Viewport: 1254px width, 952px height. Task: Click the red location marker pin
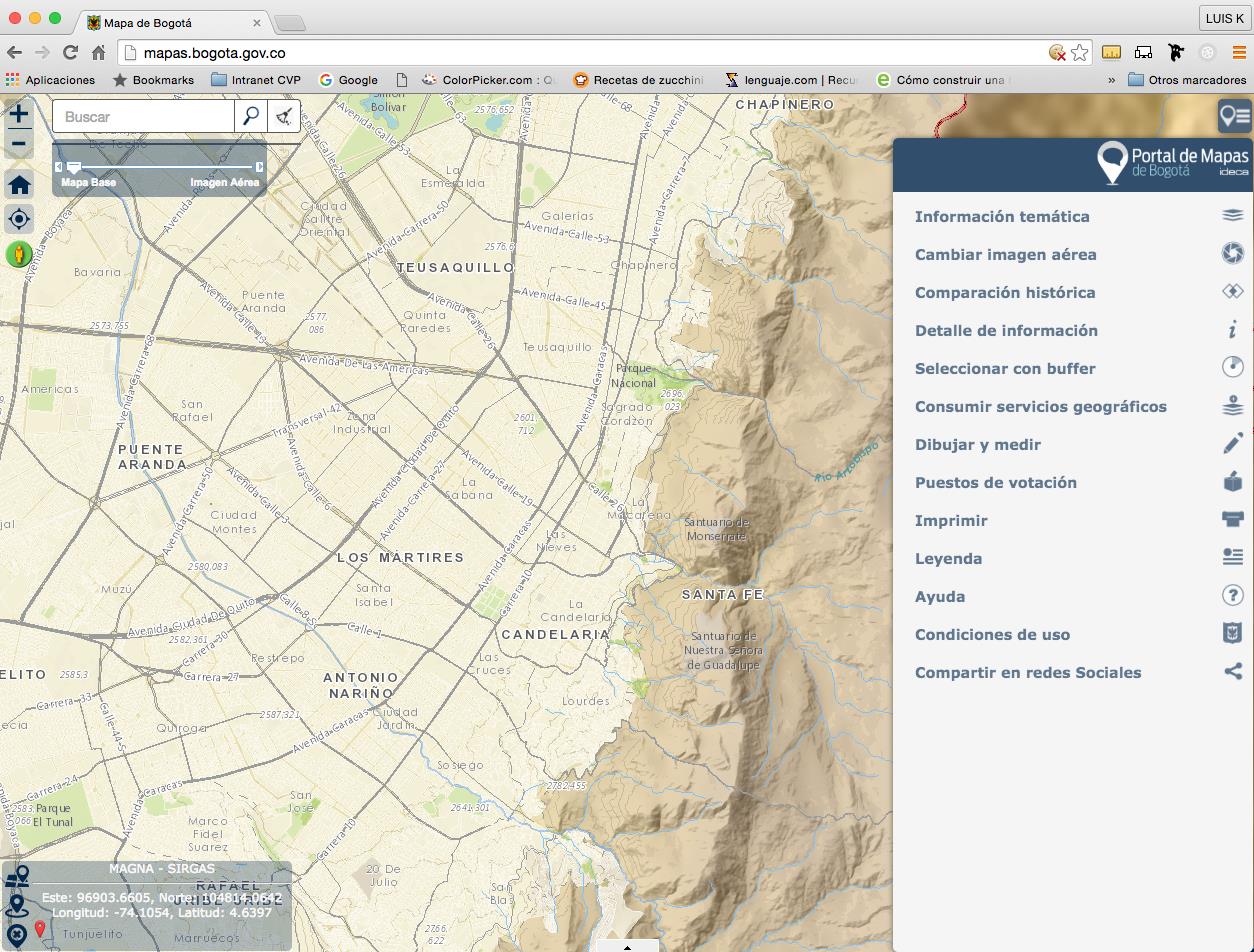pos(40,930)
